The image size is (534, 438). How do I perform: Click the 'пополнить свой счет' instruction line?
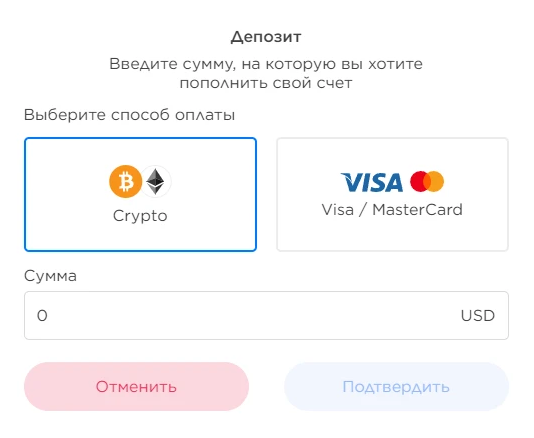266,83
